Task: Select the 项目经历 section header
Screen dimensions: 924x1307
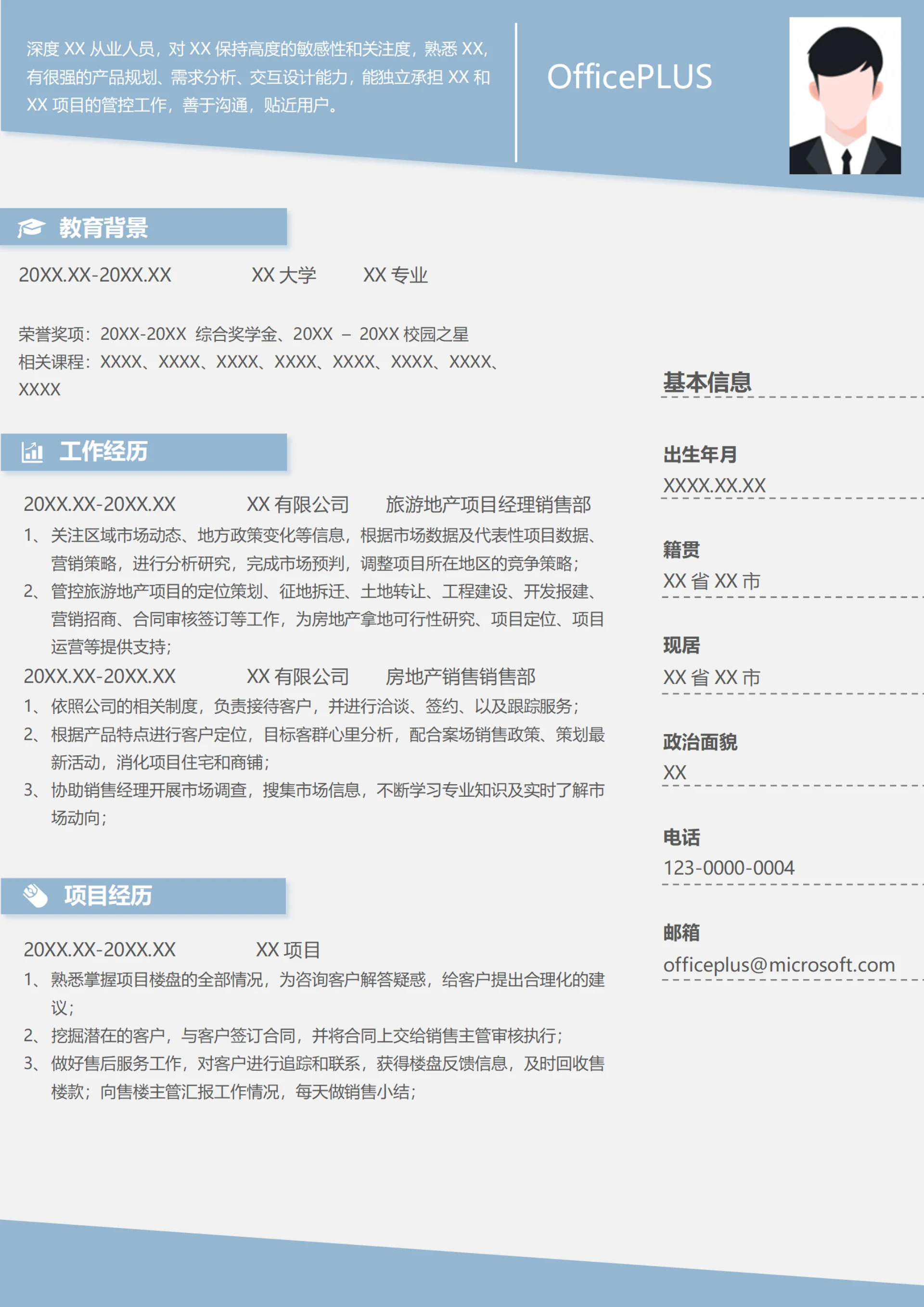Action: [x=108, y=895]
